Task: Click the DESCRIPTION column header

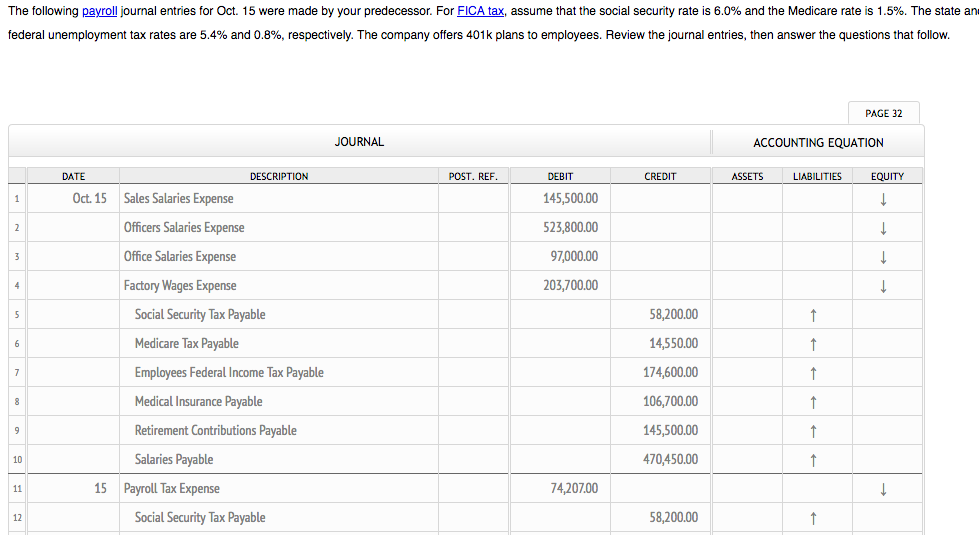Action: click(x=279, y=177)
